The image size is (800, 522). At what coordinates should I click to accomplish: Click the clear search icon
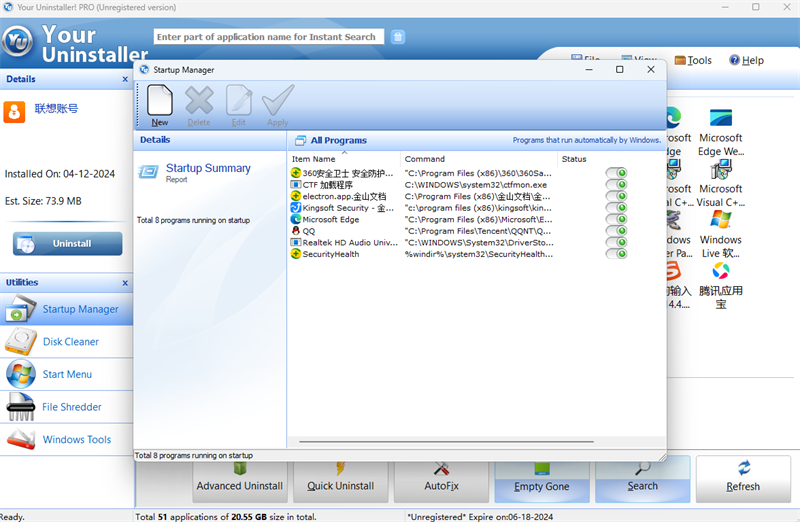(x=398, y=37)
